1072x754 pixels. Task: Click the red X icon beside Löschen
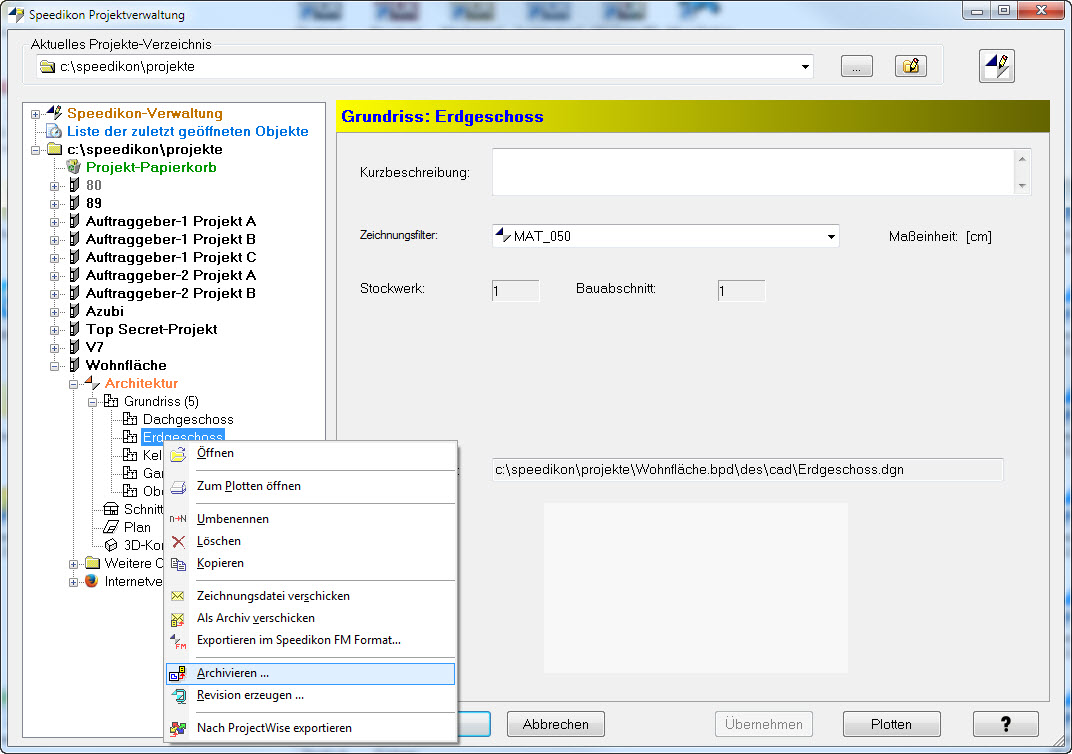[178, 541]
